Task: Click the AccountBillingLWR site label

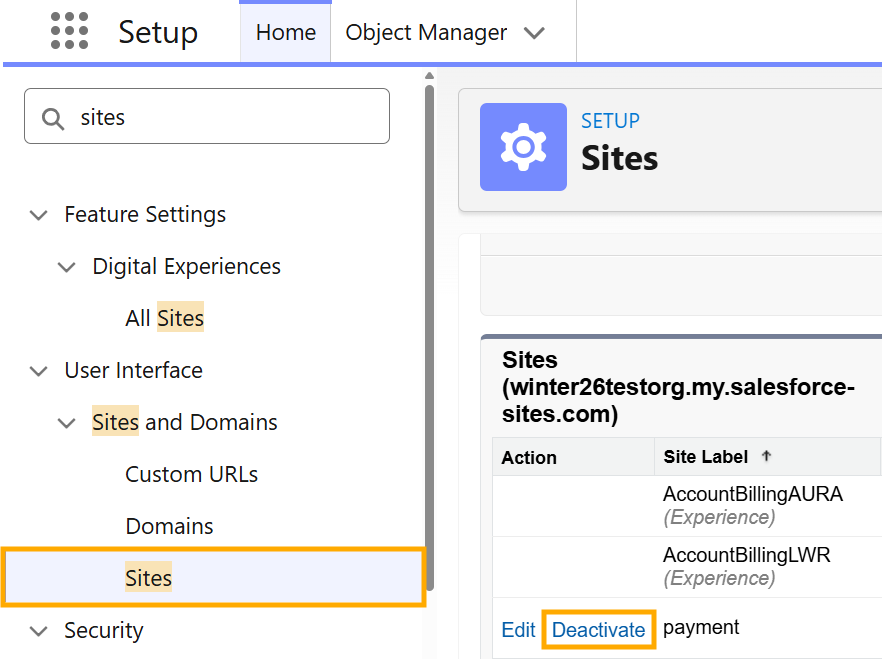Action: (x=746, y=555)
